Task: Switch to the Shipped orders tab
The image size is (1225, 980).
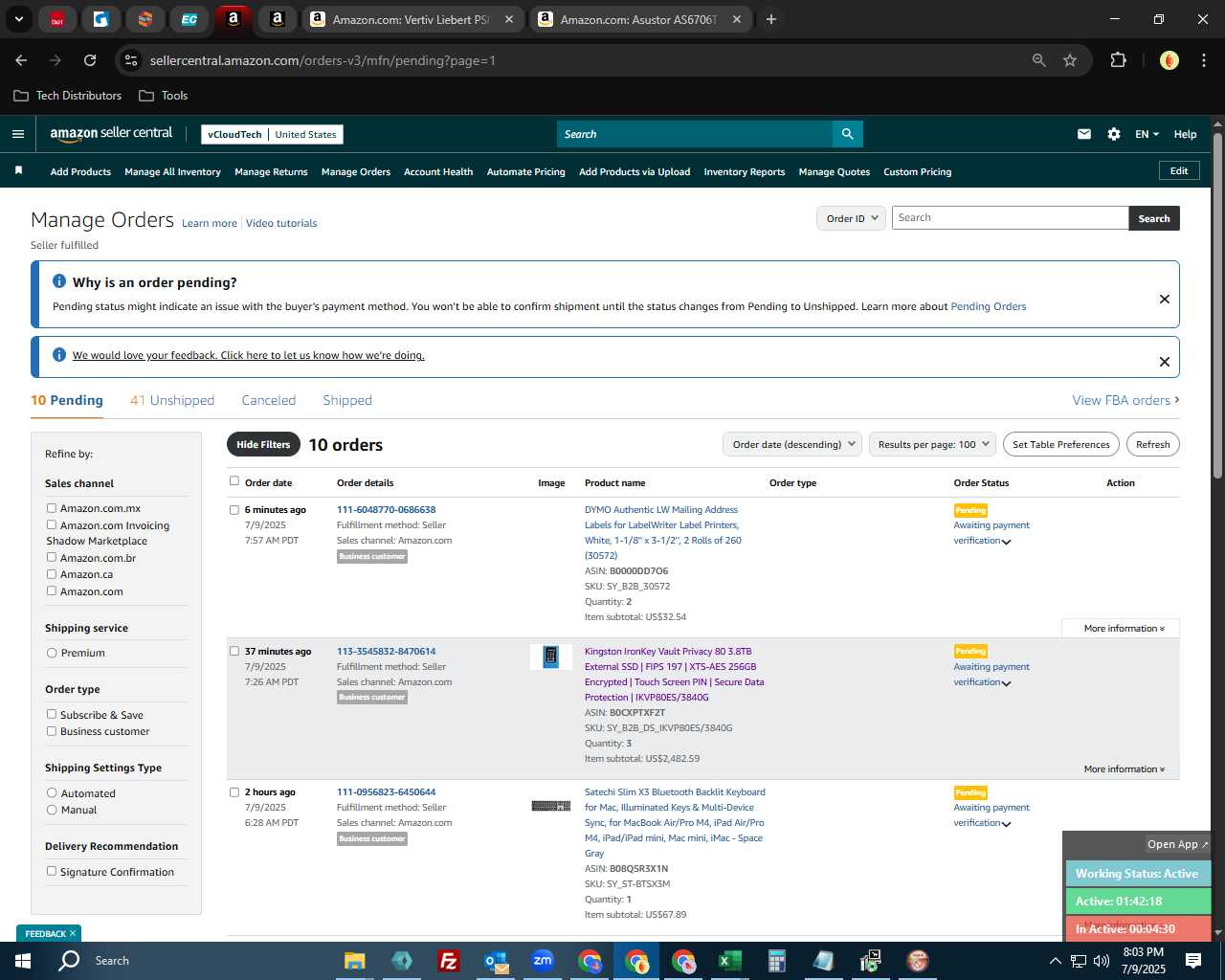Action: click(x=347, y=400)
